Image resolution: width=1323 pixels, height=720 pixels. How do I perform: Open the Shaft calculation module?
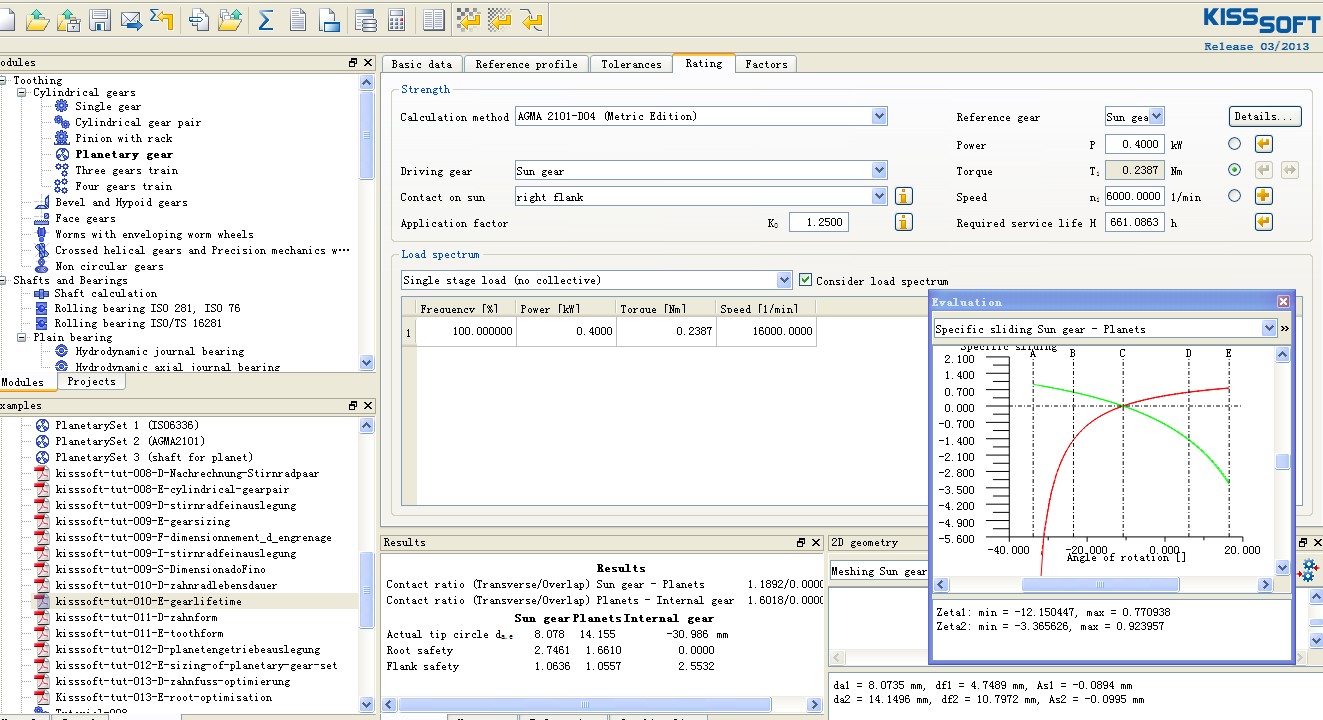106,293
